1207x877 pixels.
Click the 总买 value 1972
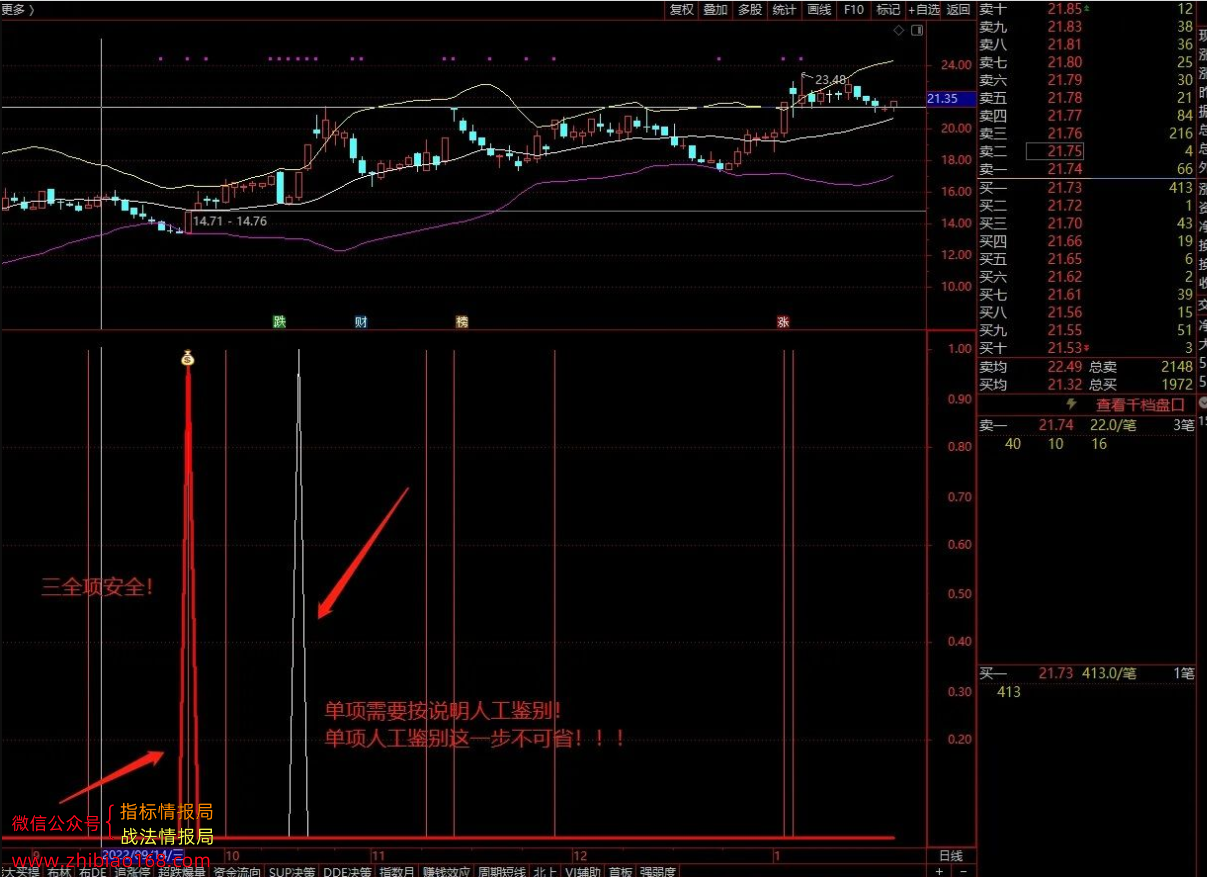pyautogui.click(x=1176, y=385)
